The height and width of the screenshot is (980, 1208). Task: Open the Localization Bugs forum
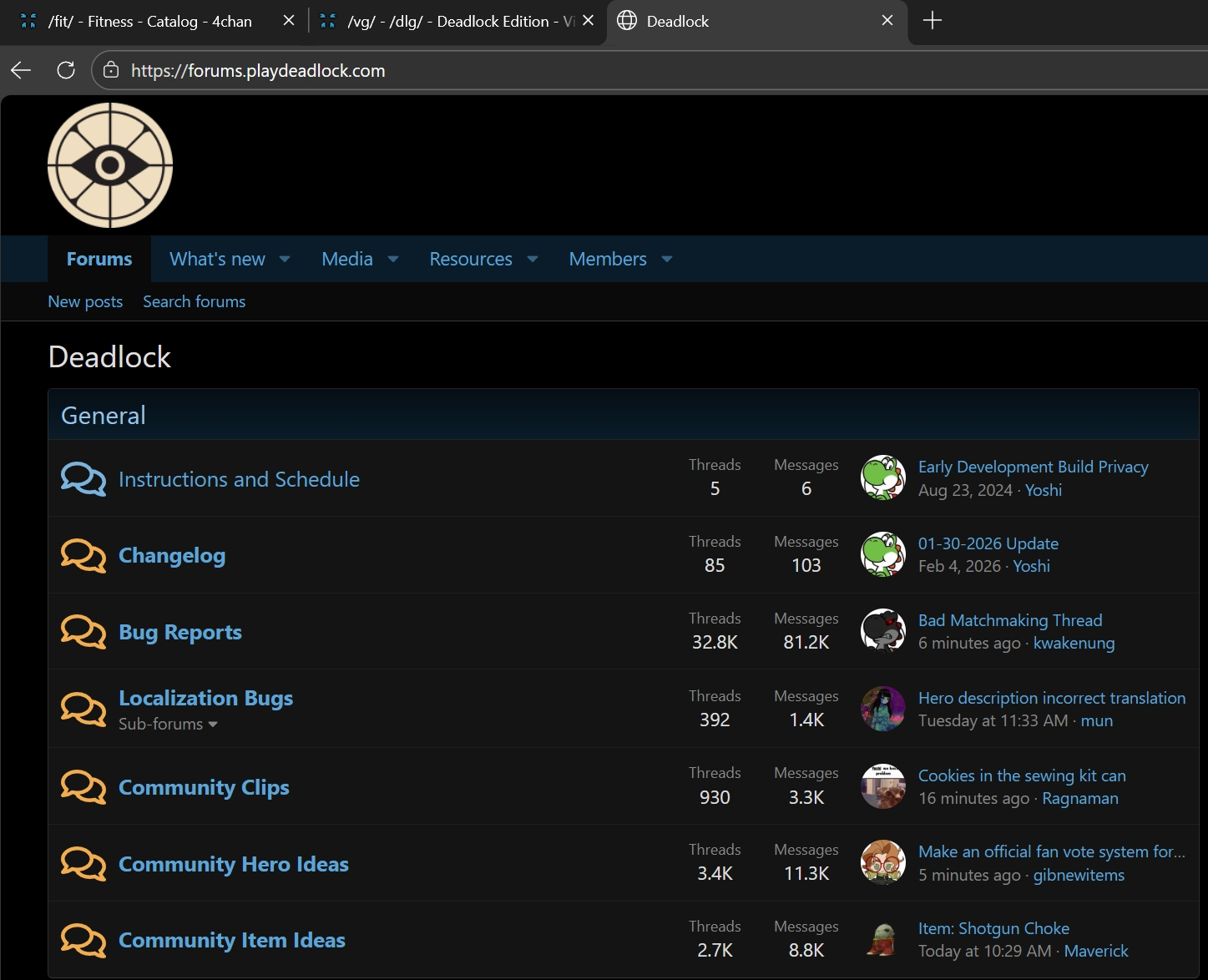[205, 698]
